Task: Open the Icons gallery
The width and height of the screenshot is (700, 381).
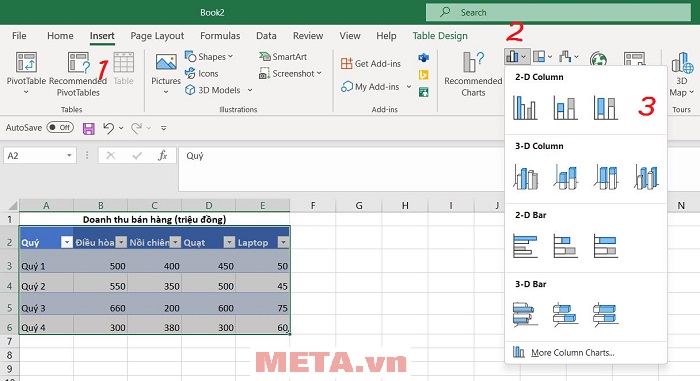Action: [202, 73]
